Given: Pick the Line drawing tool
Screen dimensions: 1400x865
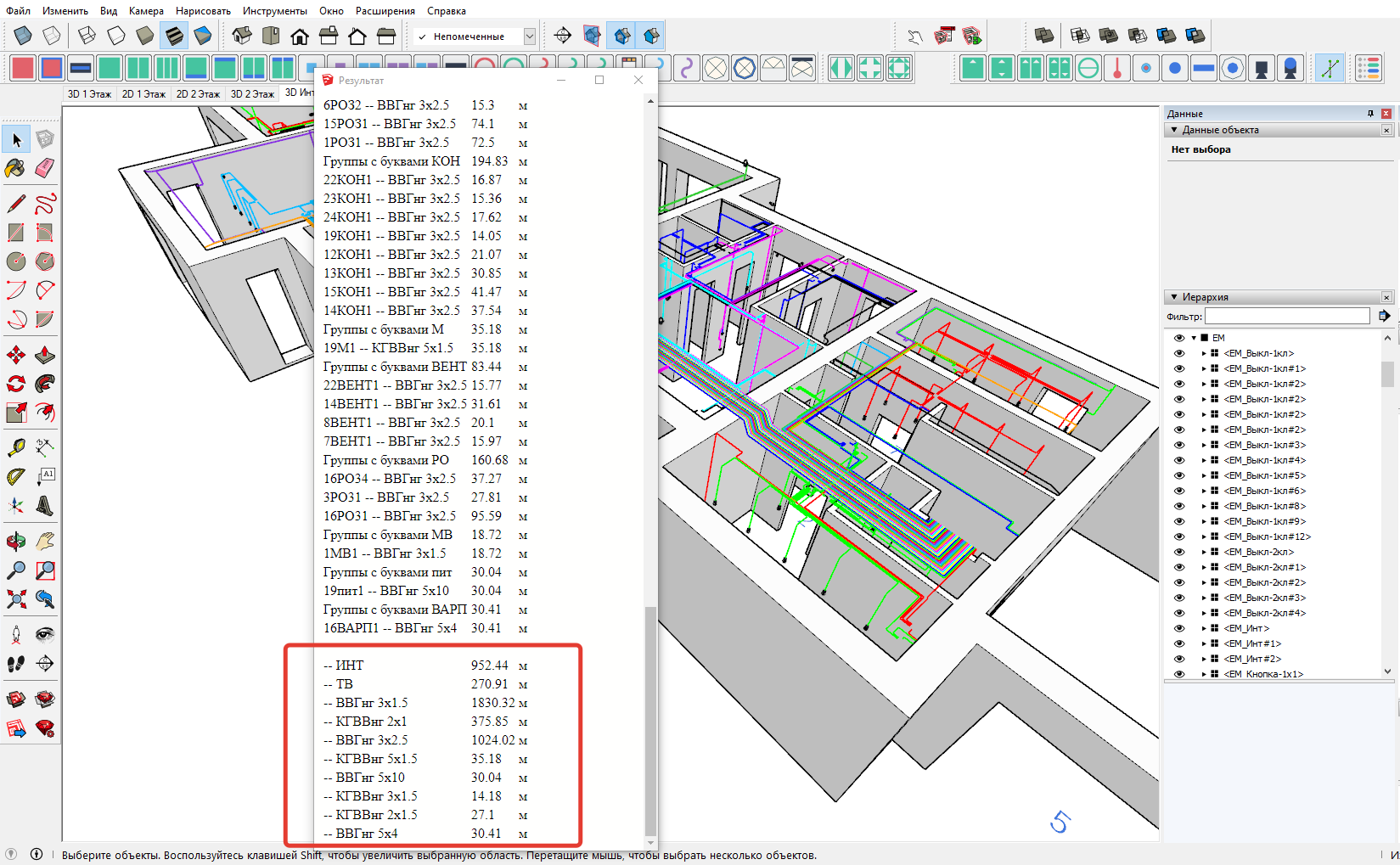Looking at the screenshot, I should [x=15, y=204].
